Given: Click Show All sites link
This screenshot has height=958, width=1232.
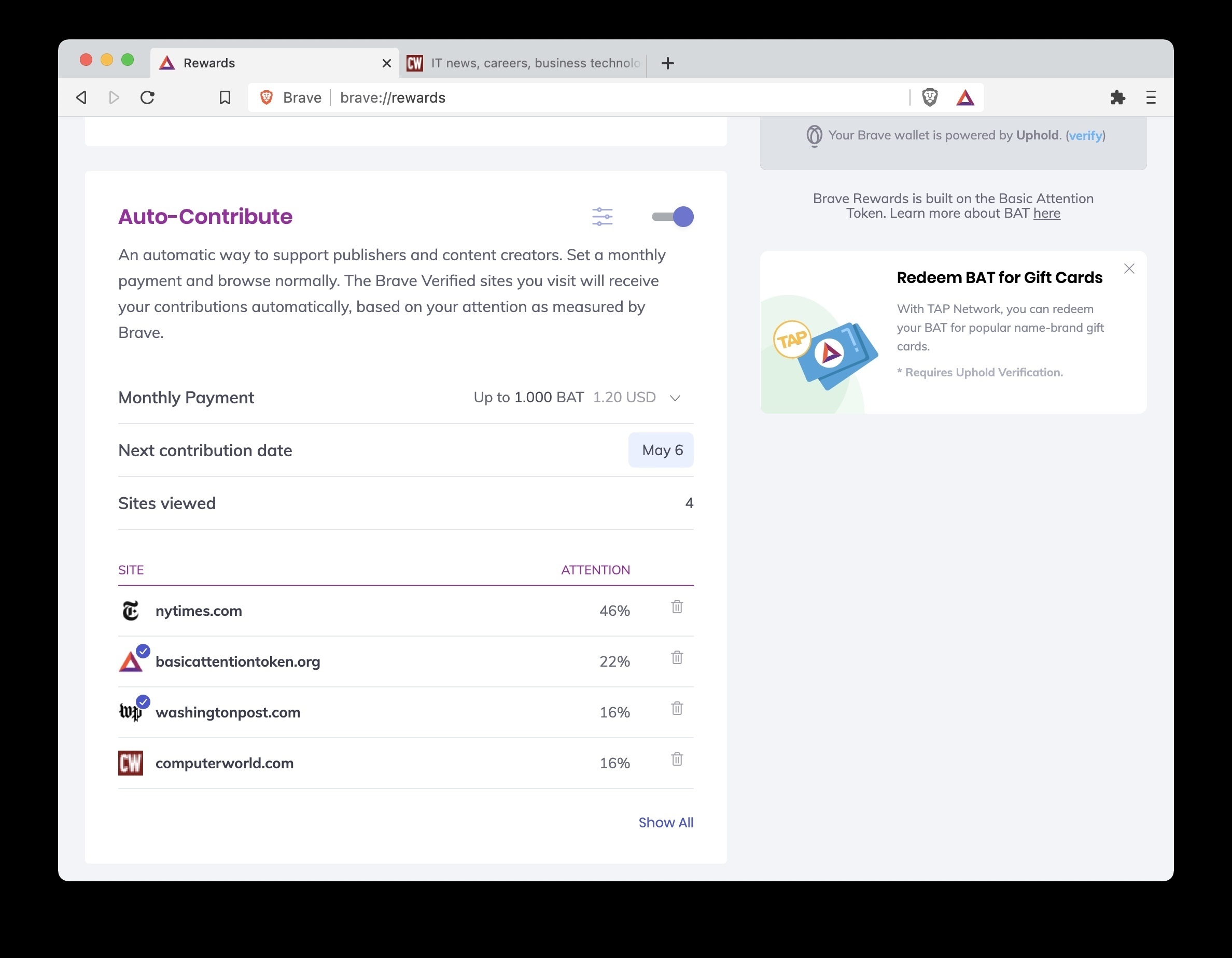Looking at the screenshot, I should point(666,823).
